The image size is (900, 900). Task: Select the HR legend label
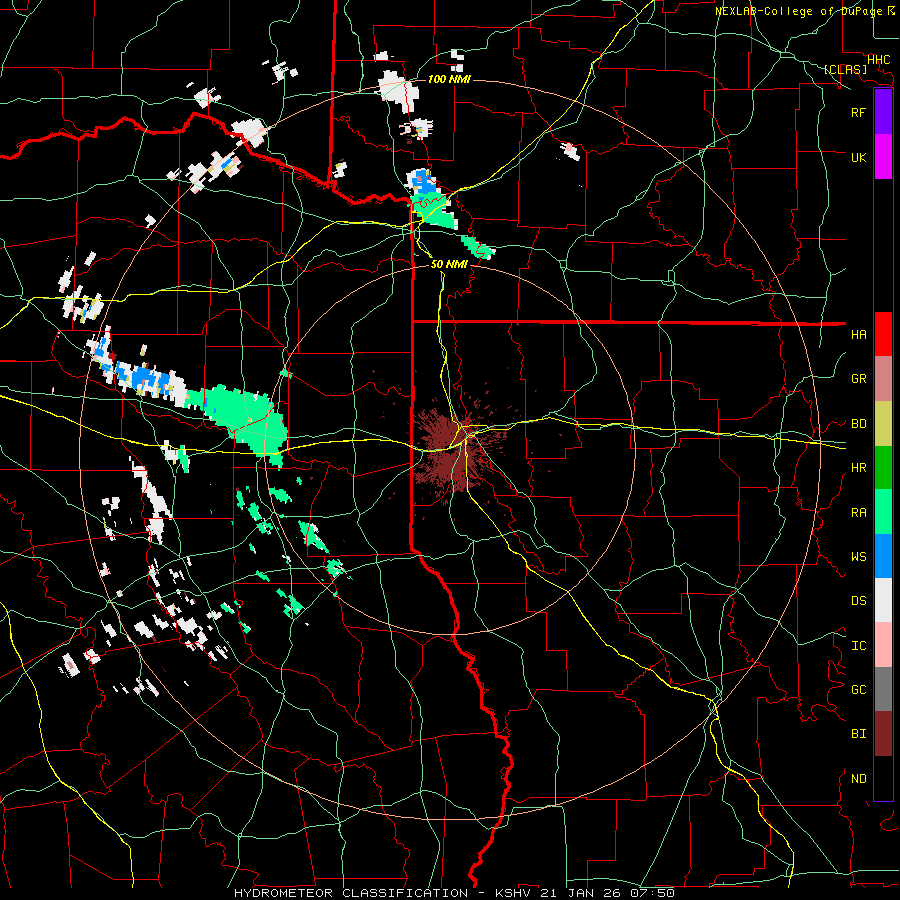tap(858, 468)
